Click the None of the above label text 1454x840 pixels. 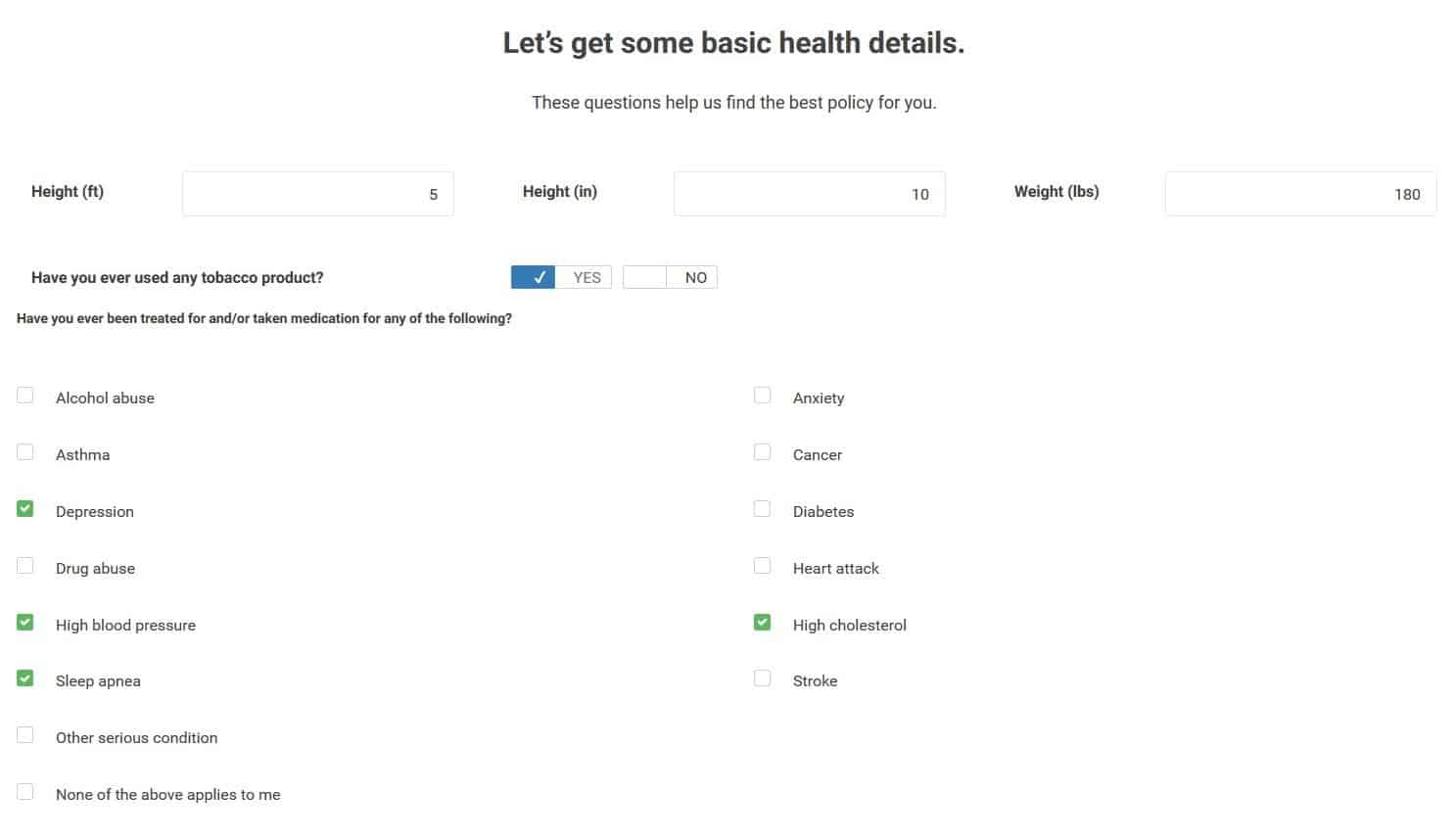click(168, 795)
